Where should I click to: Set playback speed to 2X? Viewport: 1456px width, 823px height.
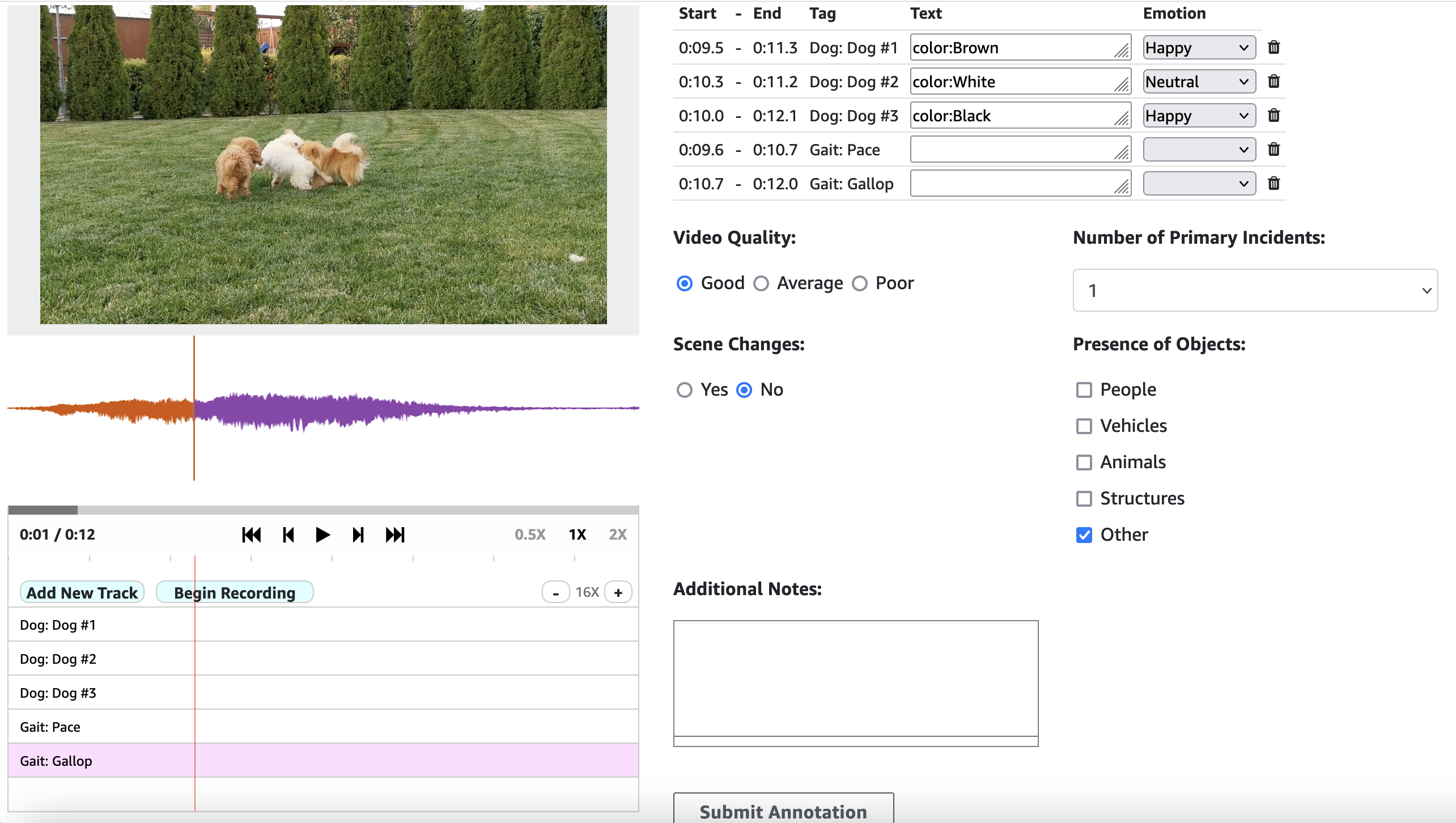pos(617,534)
